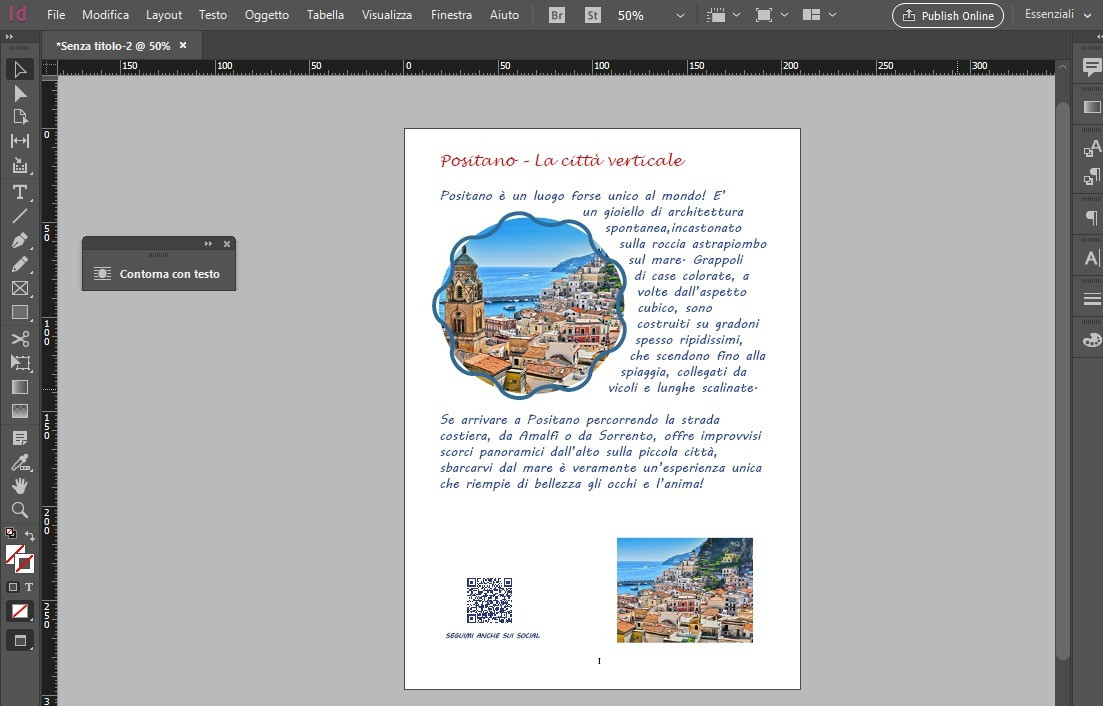Open the Layout menu
The height and width of the screenshot is (706, 1103).
(x=164, y=15)
